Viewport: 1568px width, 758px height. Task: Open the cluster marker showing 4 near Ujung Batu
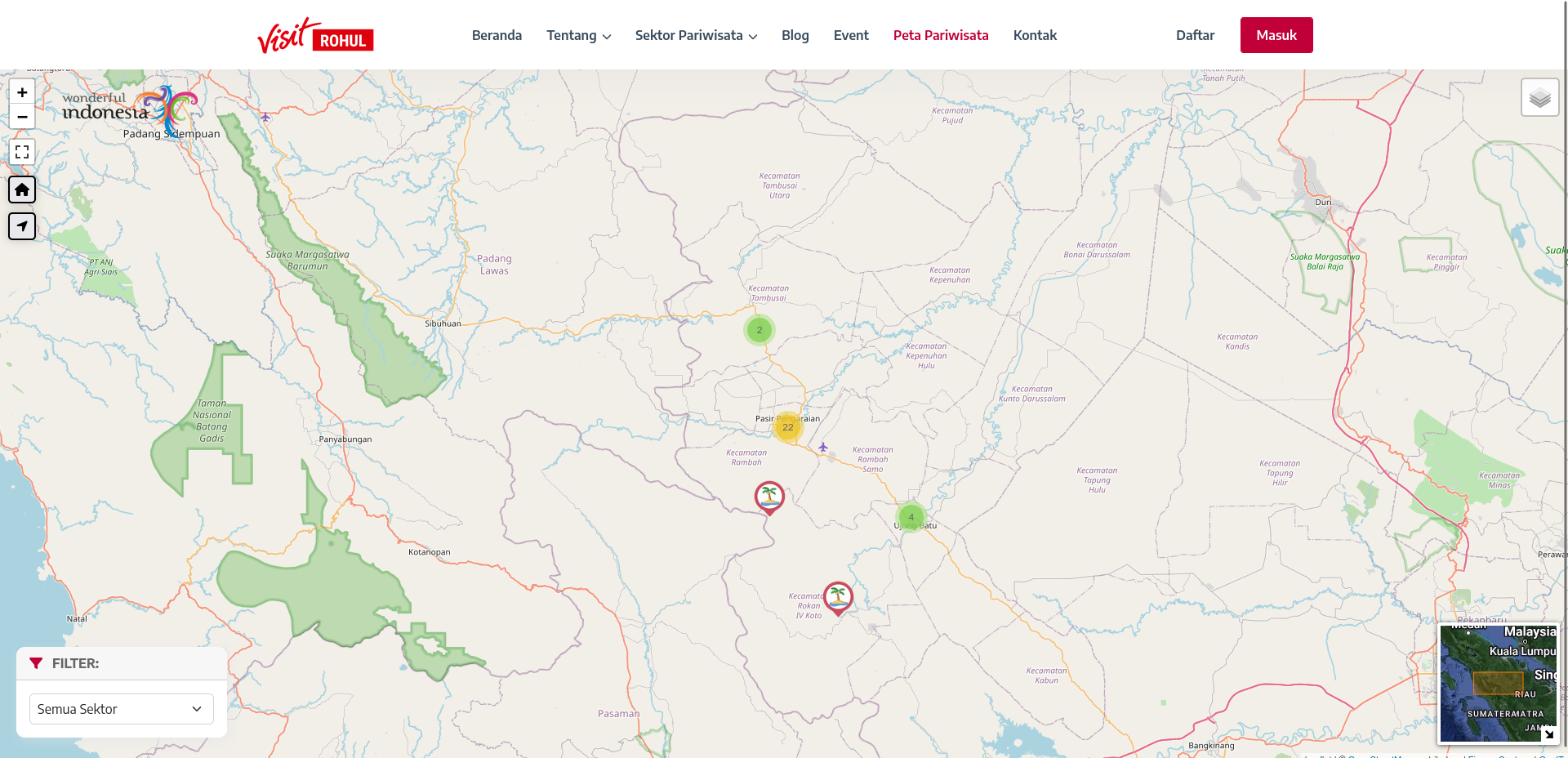click(x=911, y=517)
